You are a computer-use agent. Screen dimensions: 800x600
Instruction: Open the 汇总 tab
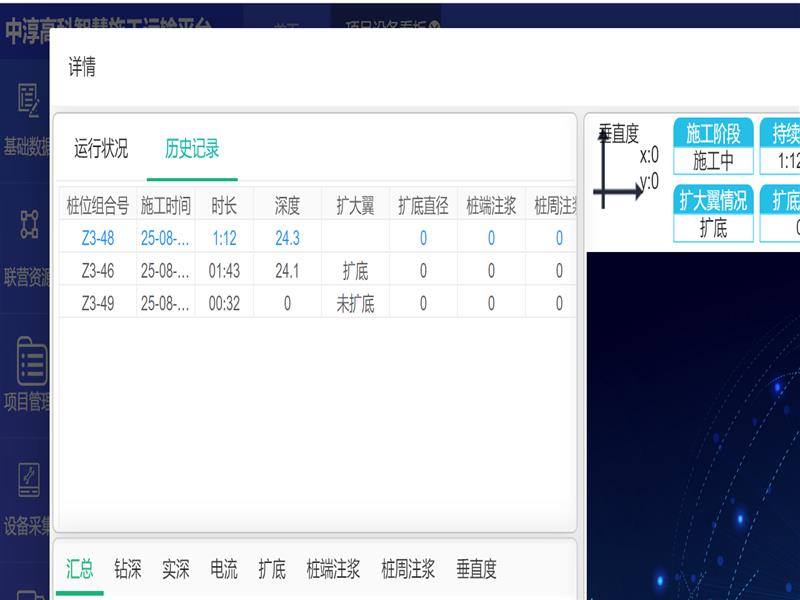(80, 570)
